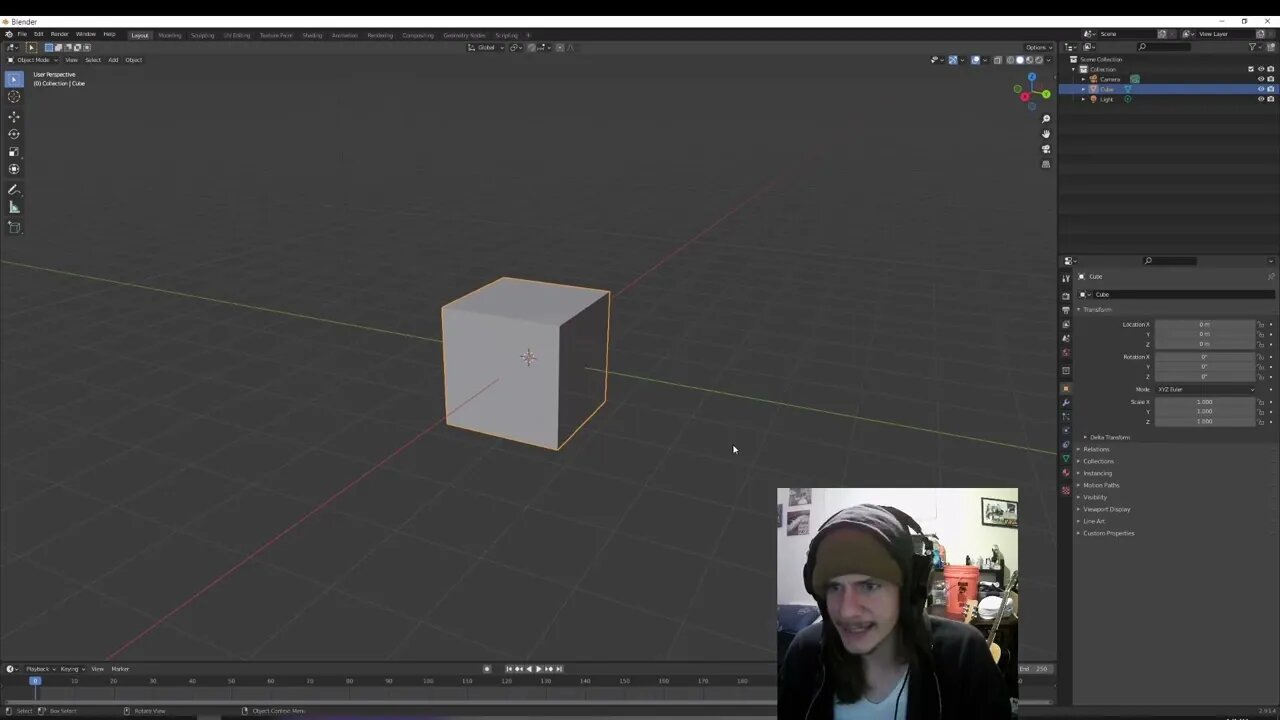Open the Object Mode dropdown
The image size is (1280, 720).
click(33, 60)
